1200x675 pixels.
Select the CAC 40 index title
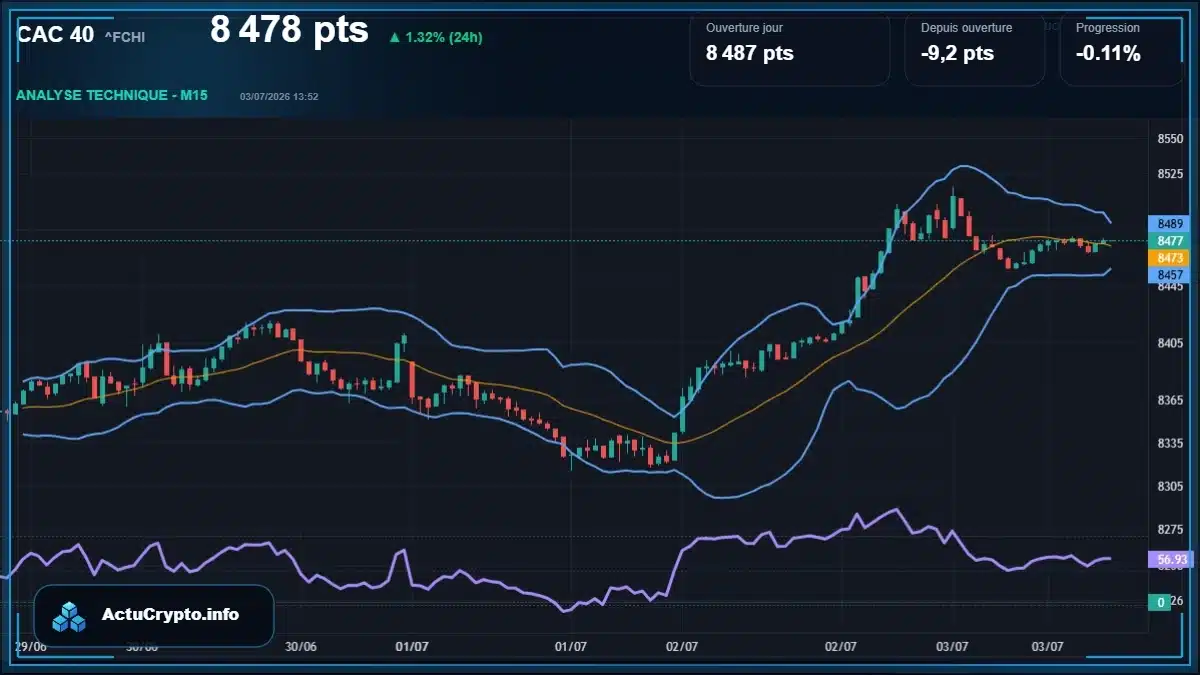(56, 35)
